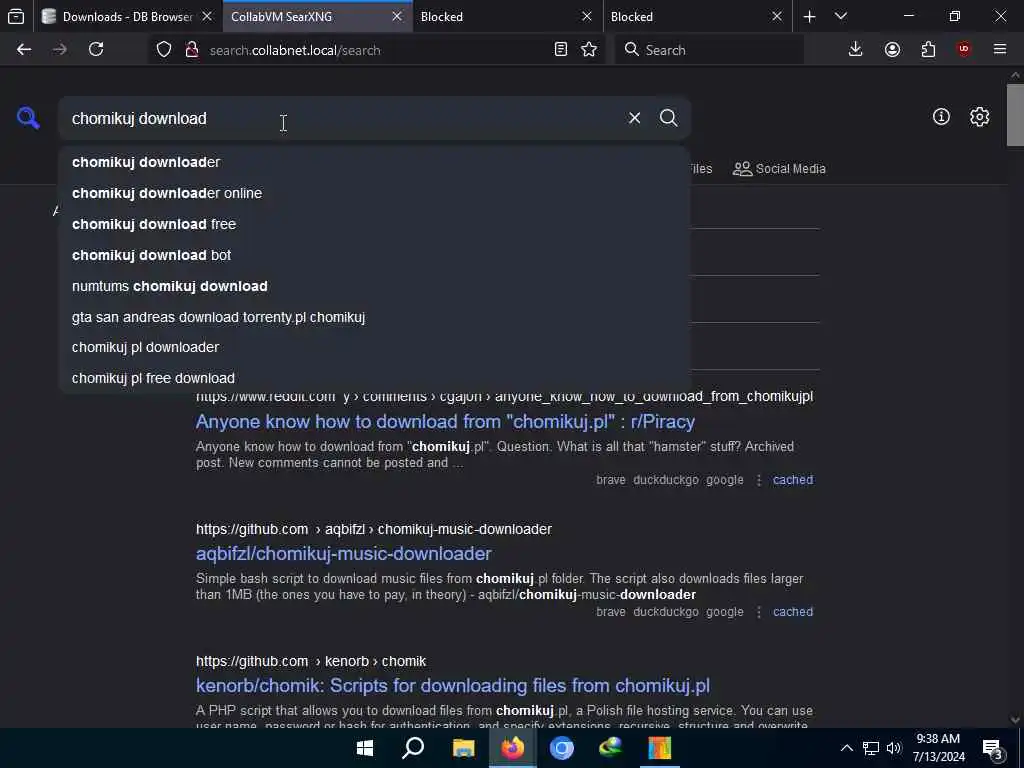The width and height of the screenshot is (1024, 768).
Task: Choose suggestion 'chomikuj downloader online'
Action: [x=374, y=193]
